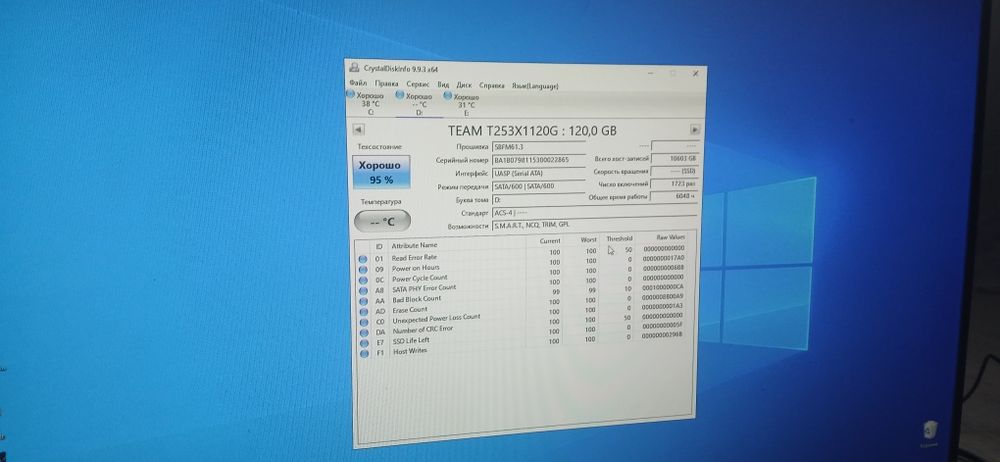Click status circle for Power Cycle Count
The width and height of the screenshot is (1000, 462).
[363, 280]
